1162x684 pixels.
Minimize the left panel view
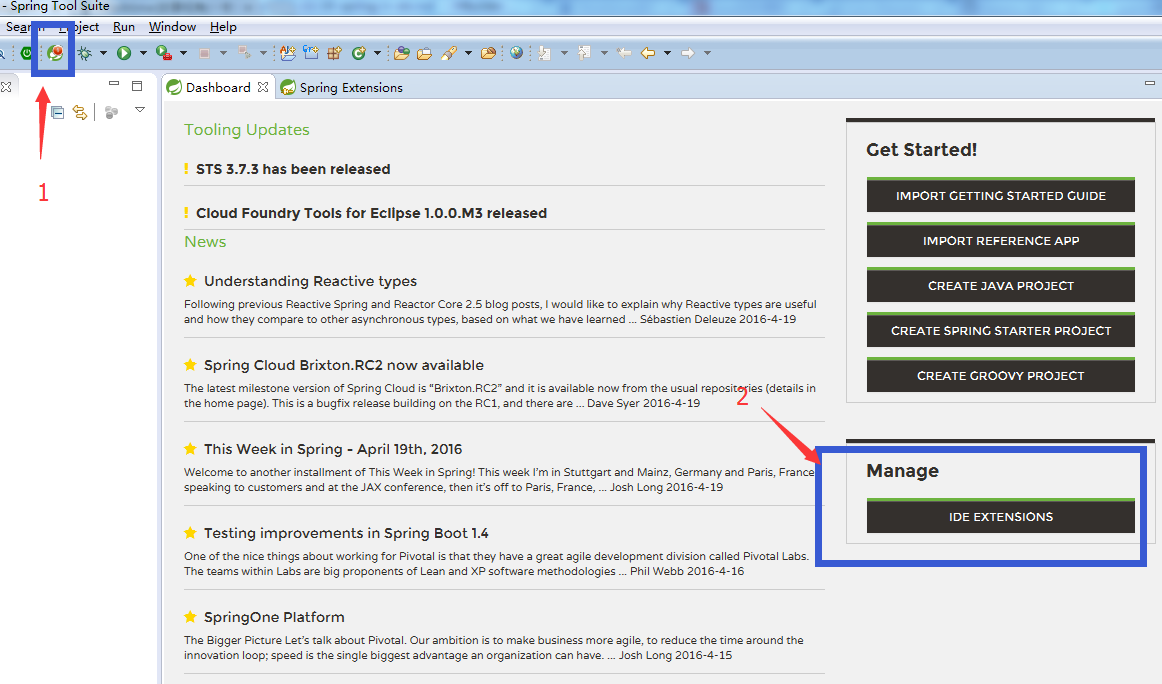click(x=113, y=84)
